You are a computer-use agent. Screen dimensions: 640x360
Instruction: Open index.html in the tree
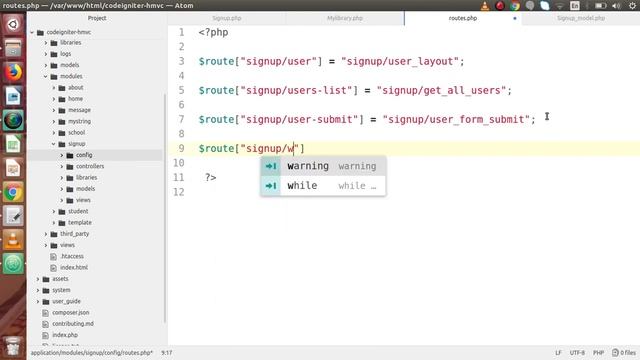tap(74, 268)
